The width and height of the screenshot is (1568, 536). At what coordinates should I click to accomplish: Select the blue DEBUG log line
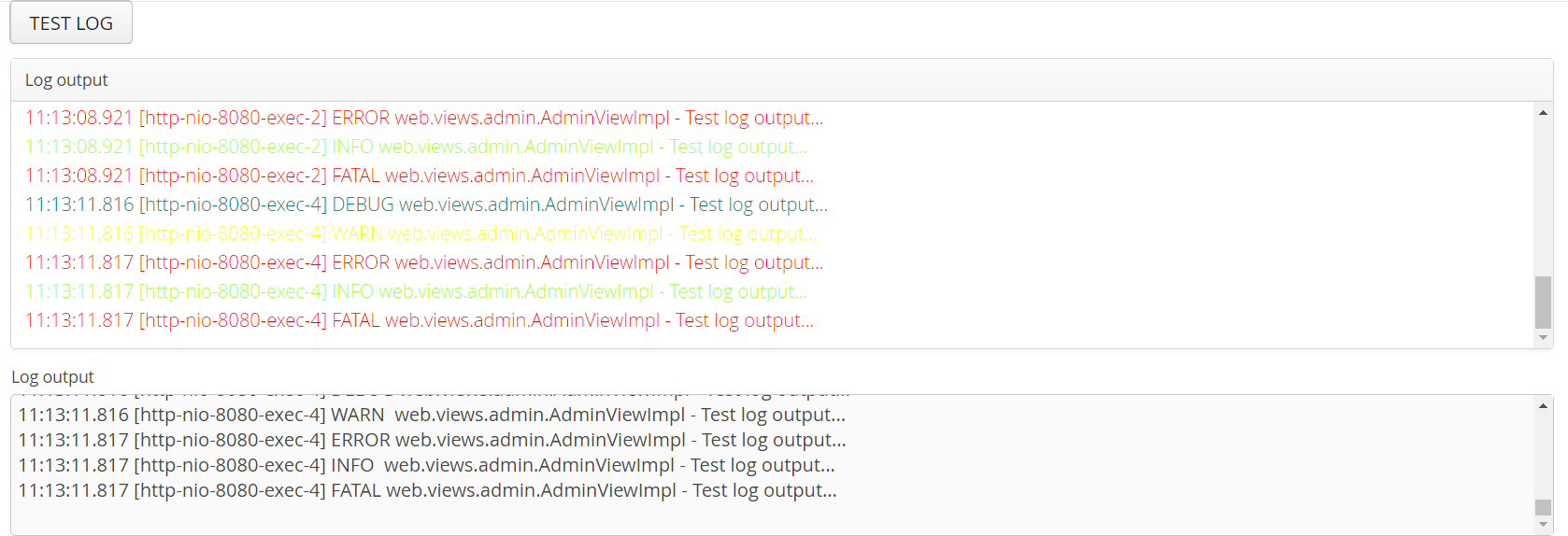coord(426,205)
